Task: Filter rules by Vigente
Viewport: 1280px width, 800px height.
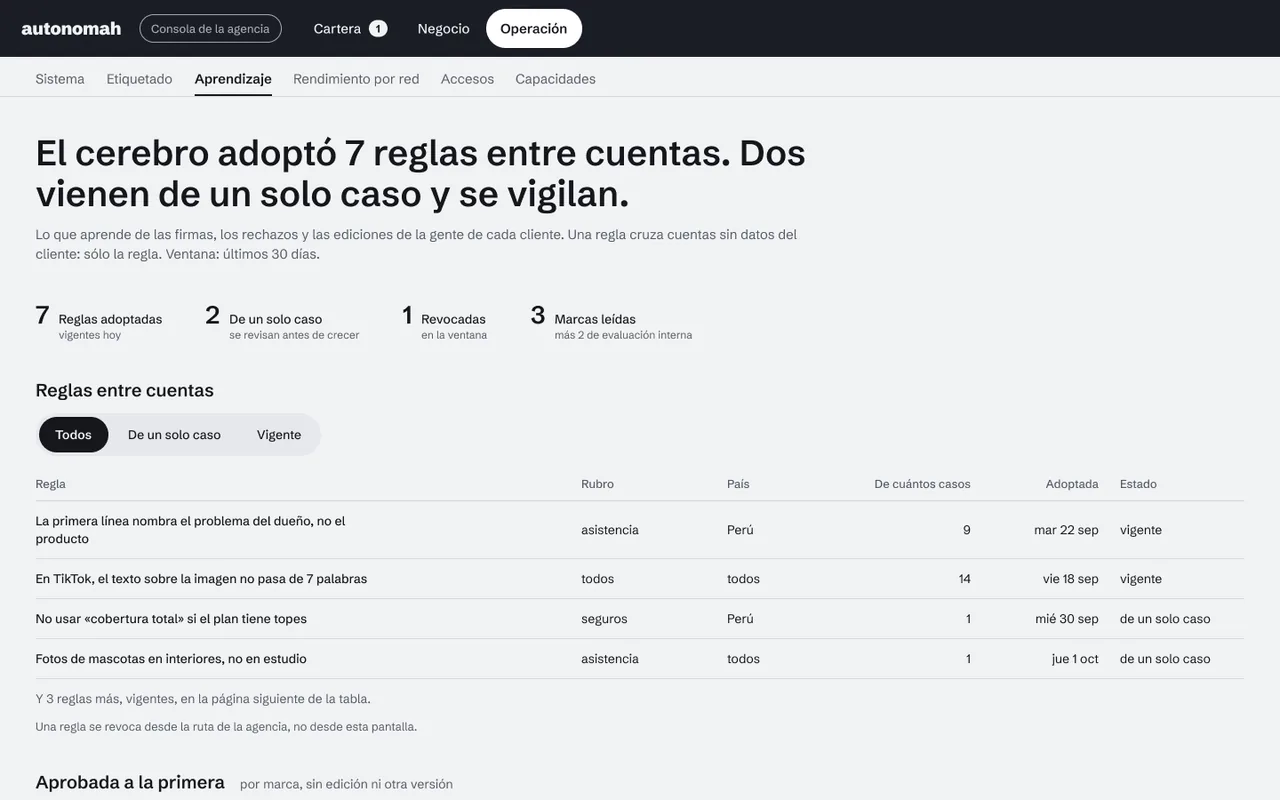Action: 279,435
